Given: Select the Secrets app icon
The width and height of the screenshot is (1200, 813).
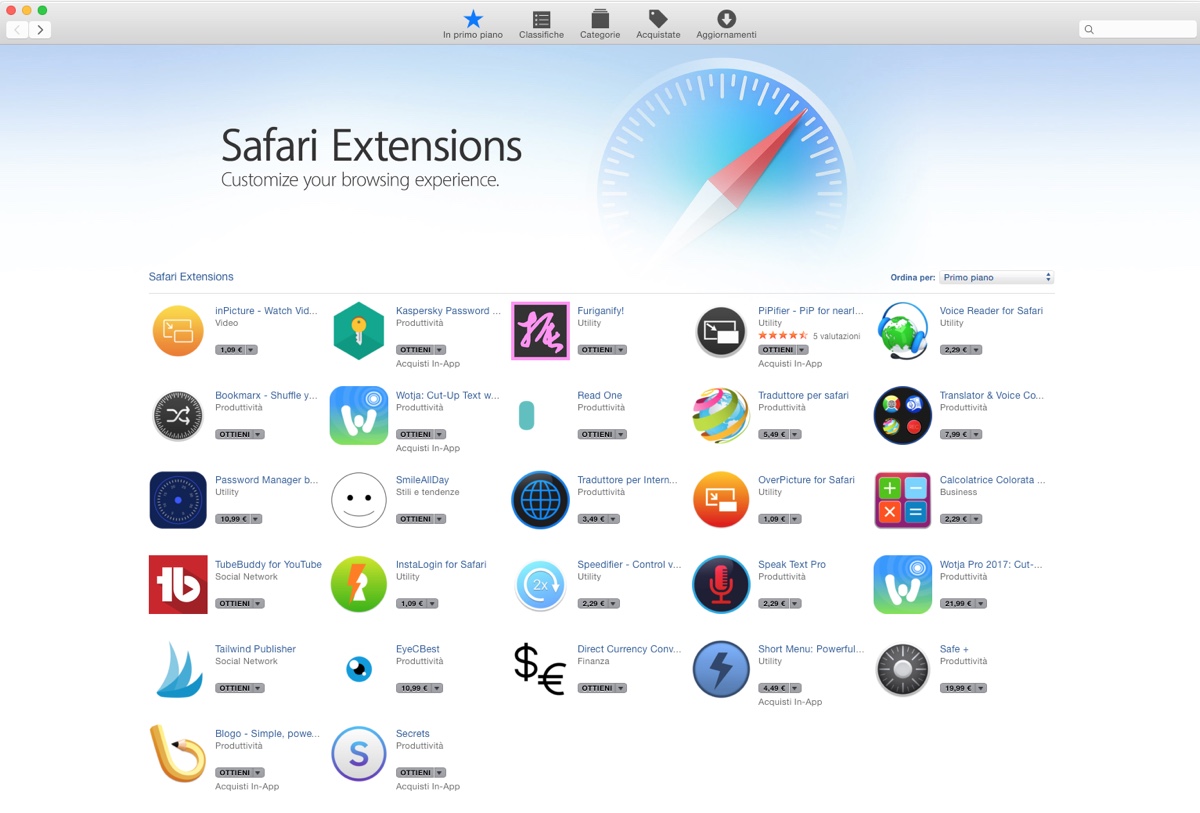Looking at the screenshot, I should [x=358, y=753].
